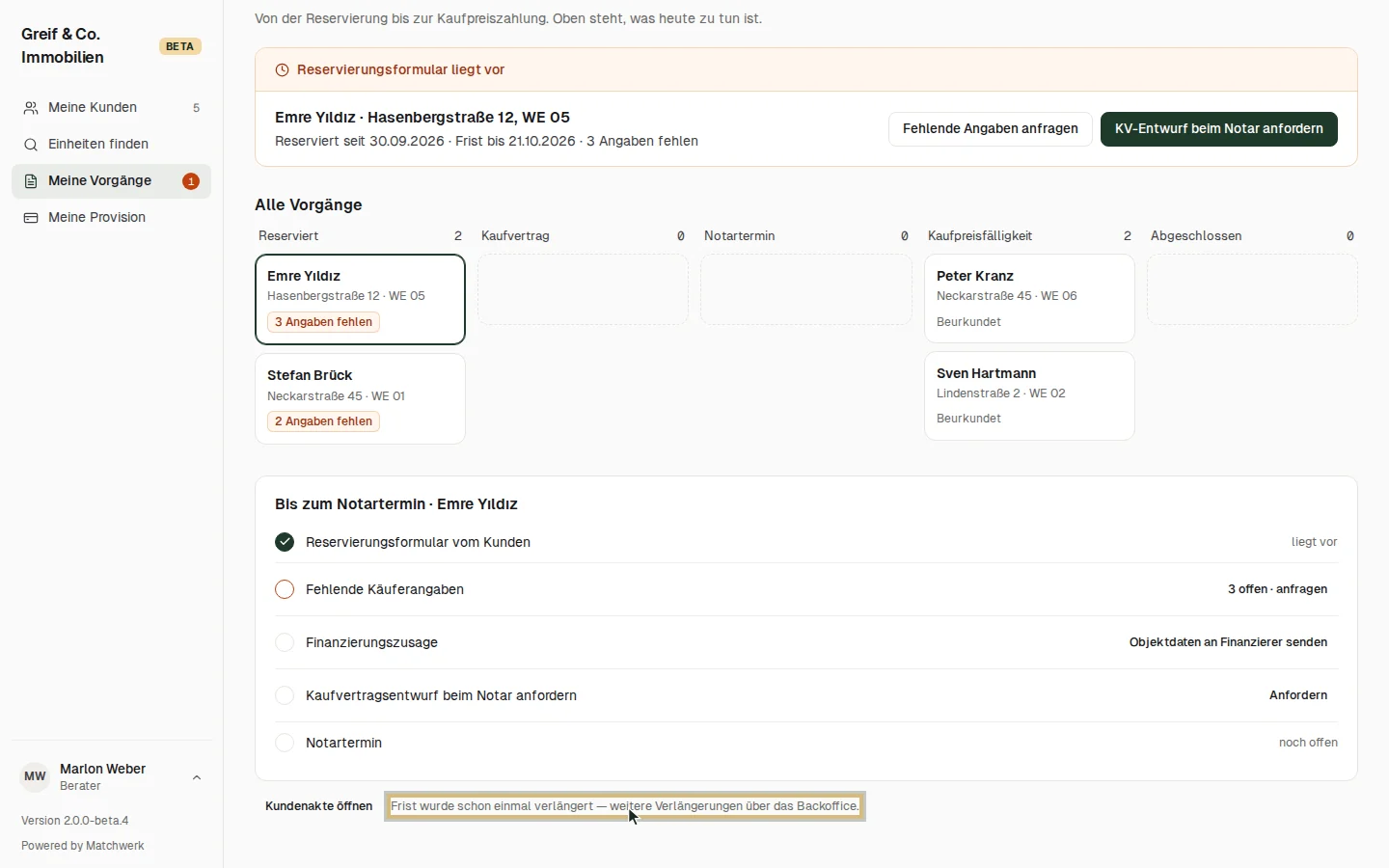The height and width of the screenshot is (868, 1389).
Task: Click the Anfordern action for Kaufvertragsentwurf
Action: tap(1298, 695)
